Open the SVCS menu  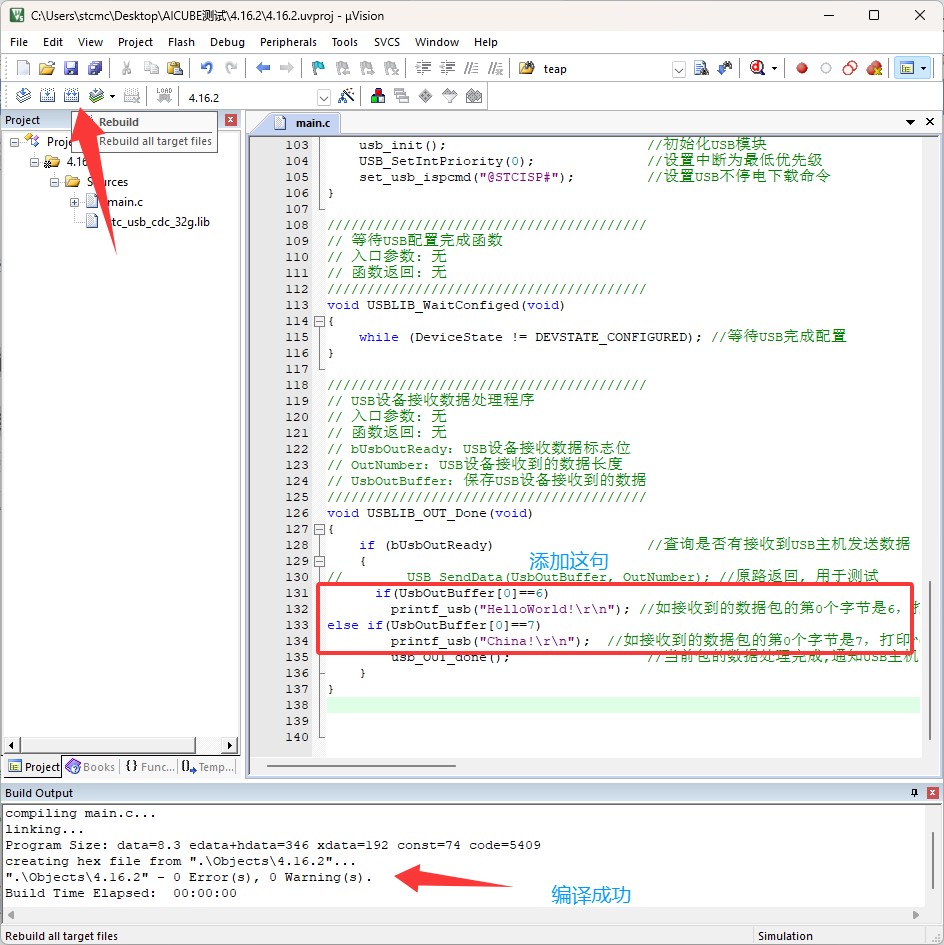[386, 42]
